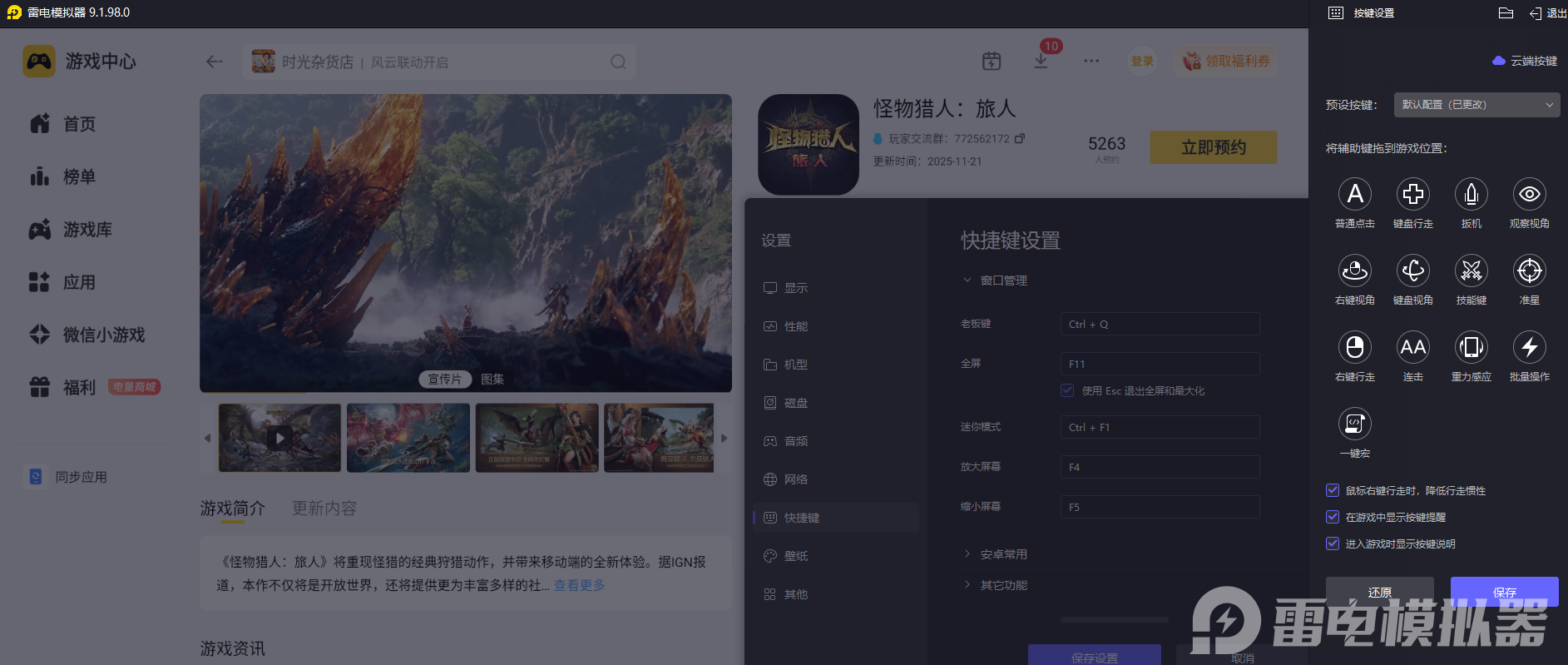Open 福利 in the sidebar
The height and width of the screenshot is (665, 1568).
pos(63,387)
